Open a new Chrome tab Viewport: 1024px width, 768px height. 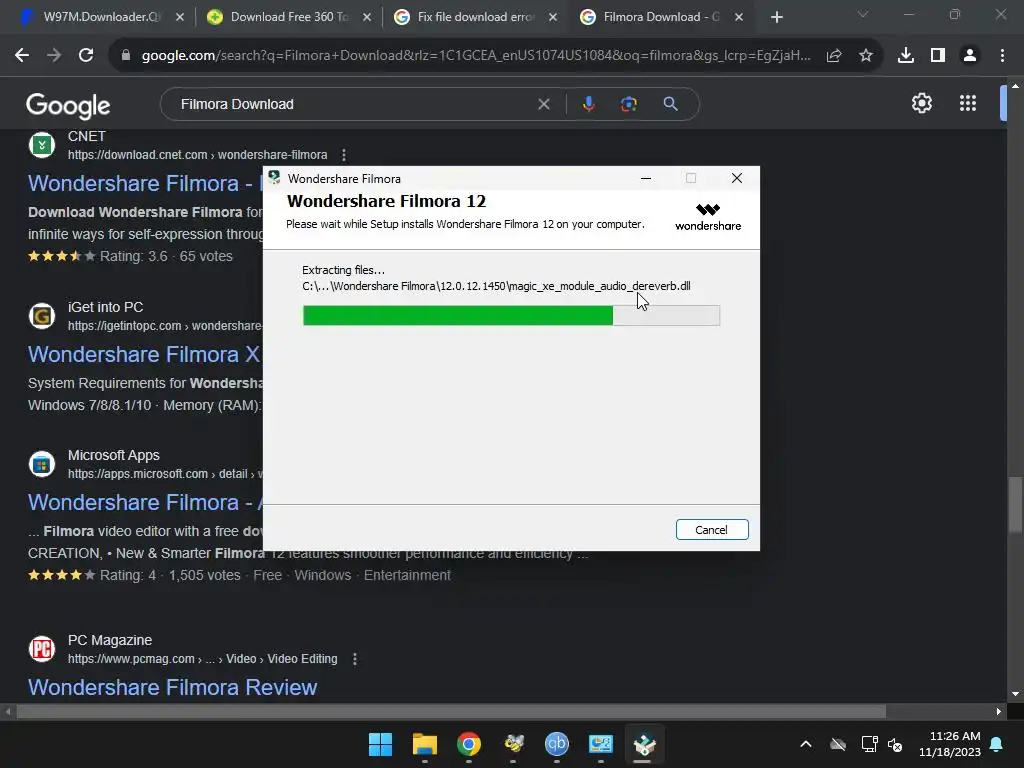click(776, 17)
